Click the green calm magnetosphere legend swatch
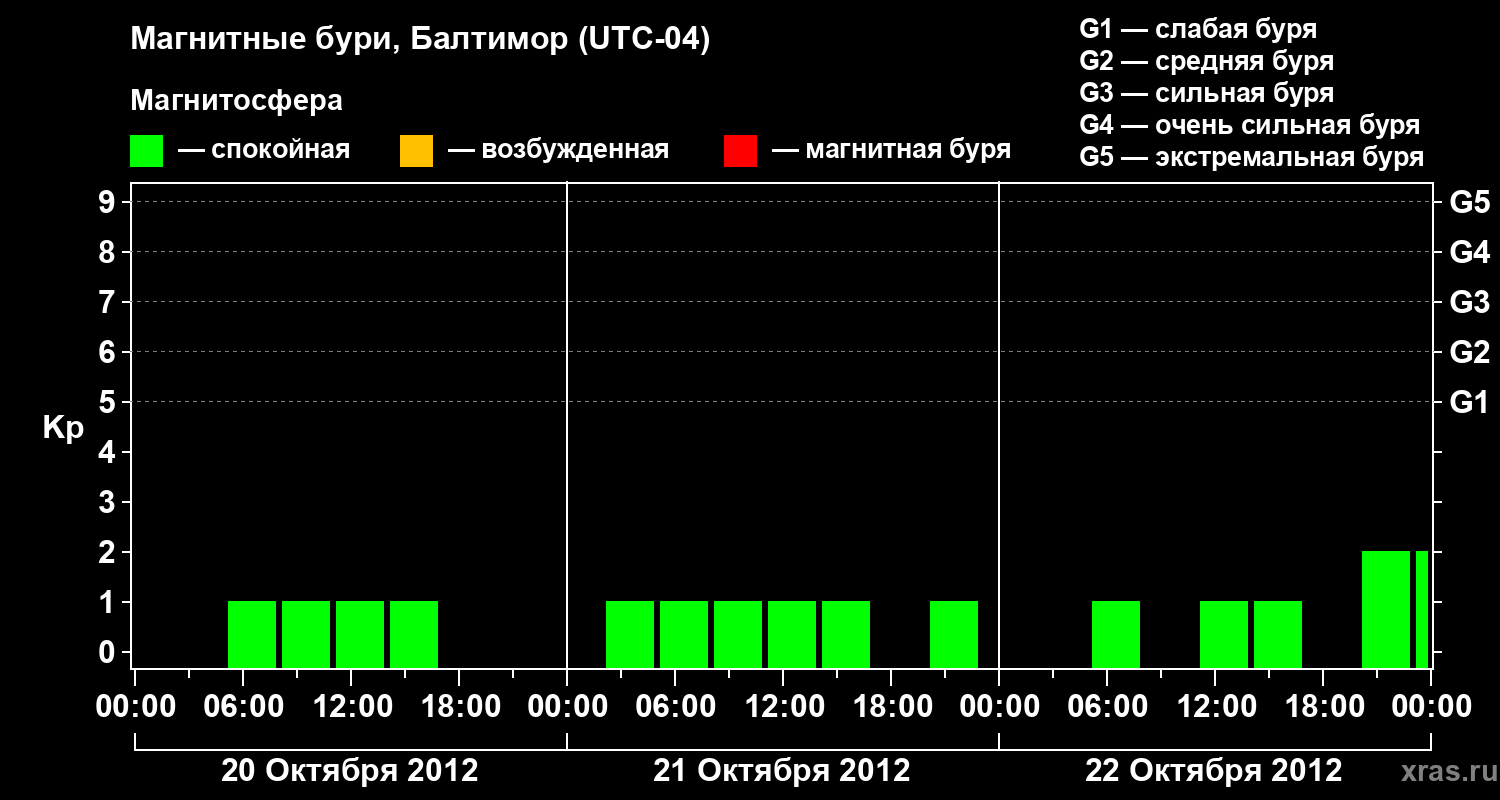 pyautogui.click(x=146, y=150)
